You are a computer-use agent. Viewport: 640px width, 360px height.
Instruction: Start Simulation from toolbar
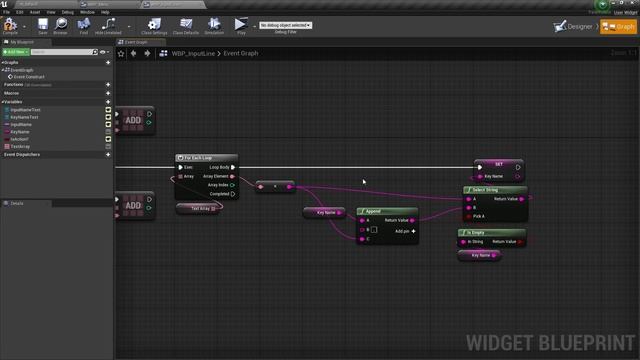(214, 25)
